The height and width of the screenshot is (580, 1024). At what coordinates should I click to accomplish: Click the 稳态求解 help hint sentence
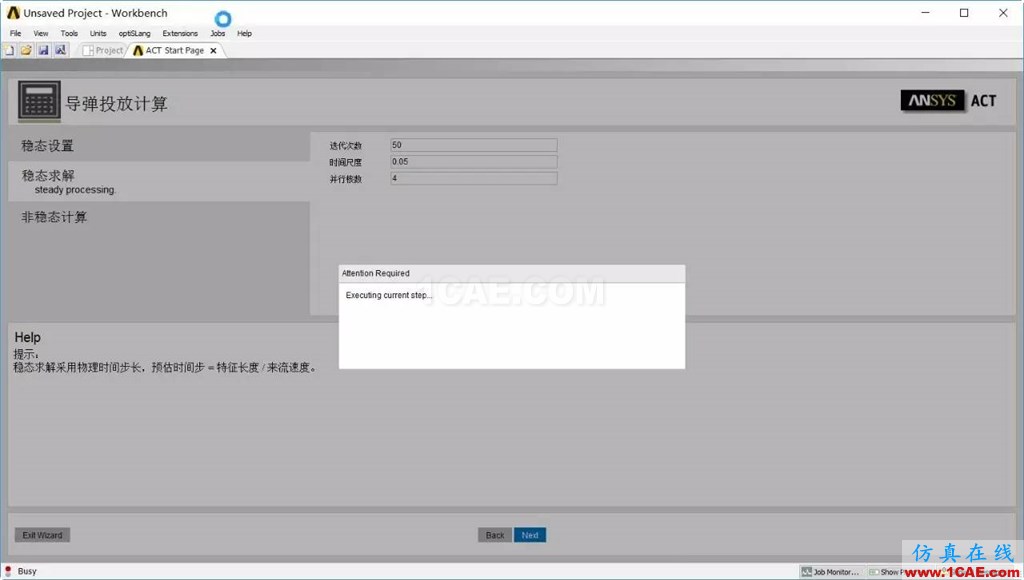tap(166, 368)
